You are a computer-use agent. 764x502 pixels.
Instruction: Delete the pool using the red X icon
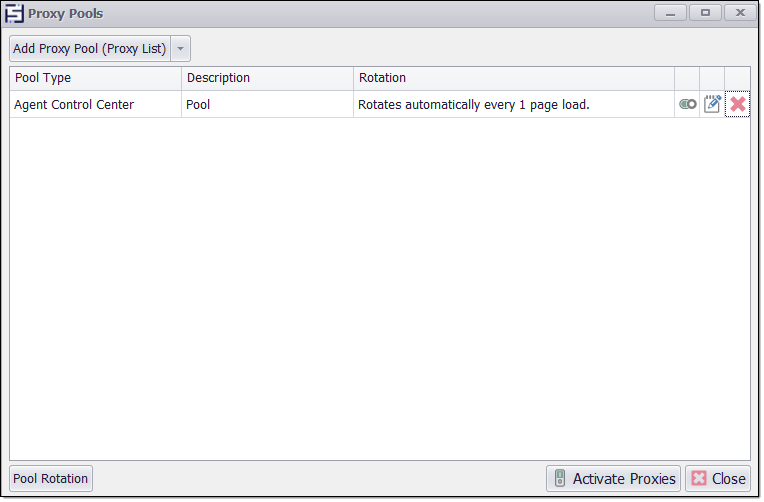tap(738, 104)
